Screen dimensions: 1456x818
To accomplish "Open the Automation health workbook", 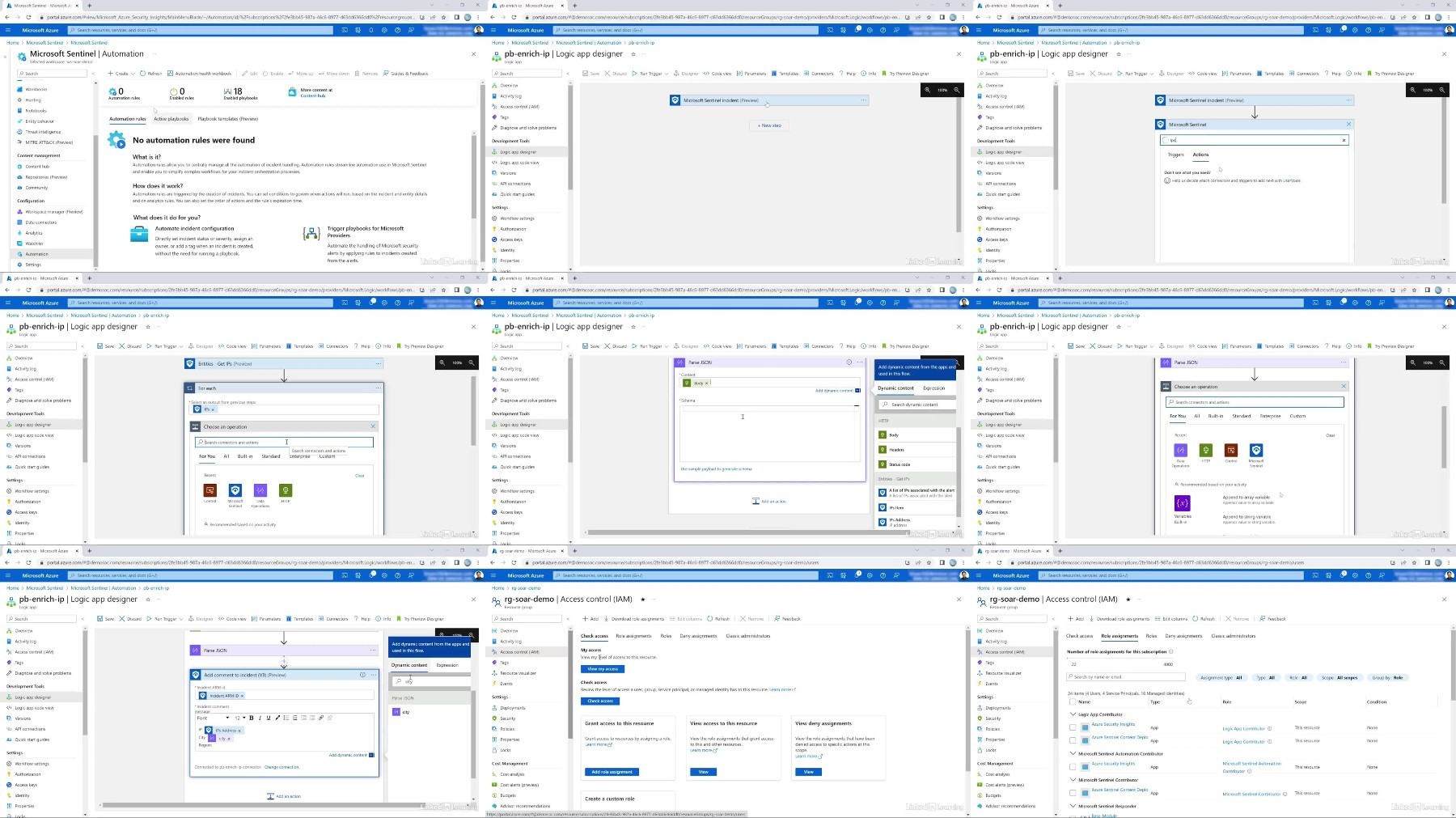I will tap(200, 74).
